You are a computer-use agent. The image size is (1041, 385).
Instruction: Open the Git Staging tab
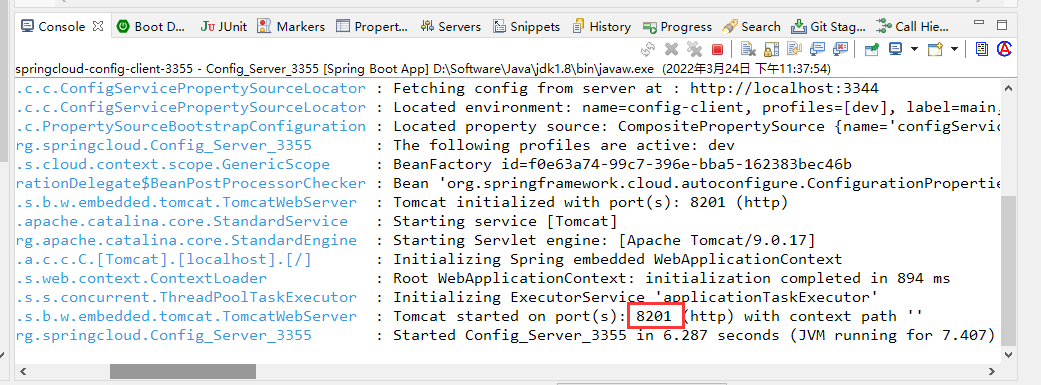point(829,27)
